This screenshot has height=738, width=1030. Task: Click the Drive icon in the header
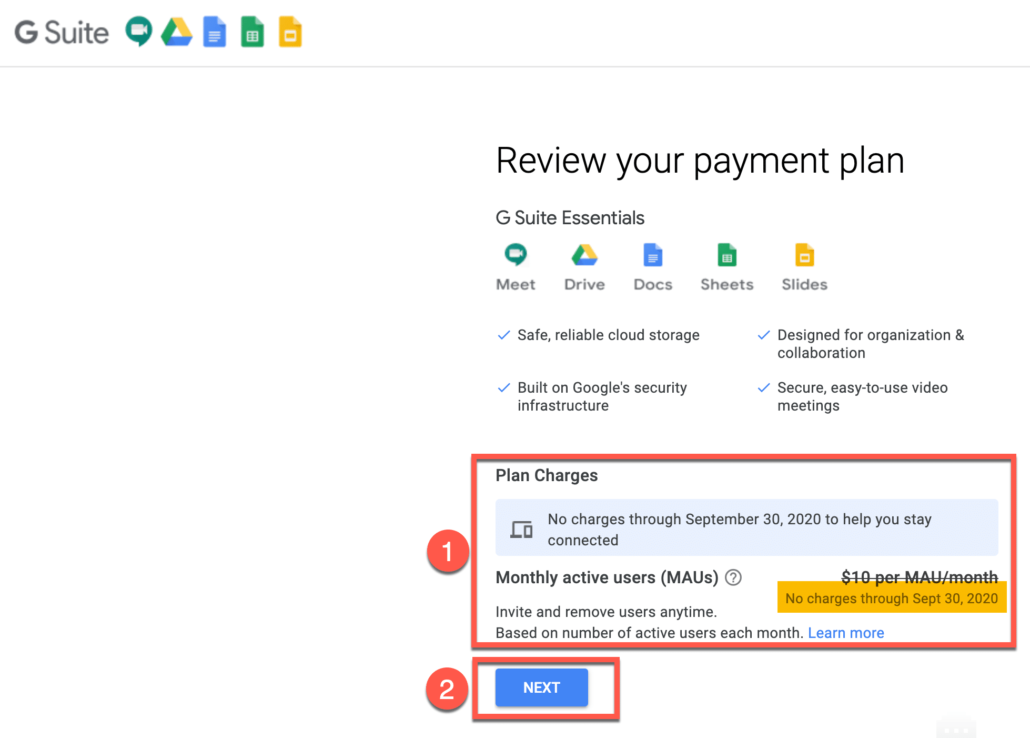click(177, 32)
